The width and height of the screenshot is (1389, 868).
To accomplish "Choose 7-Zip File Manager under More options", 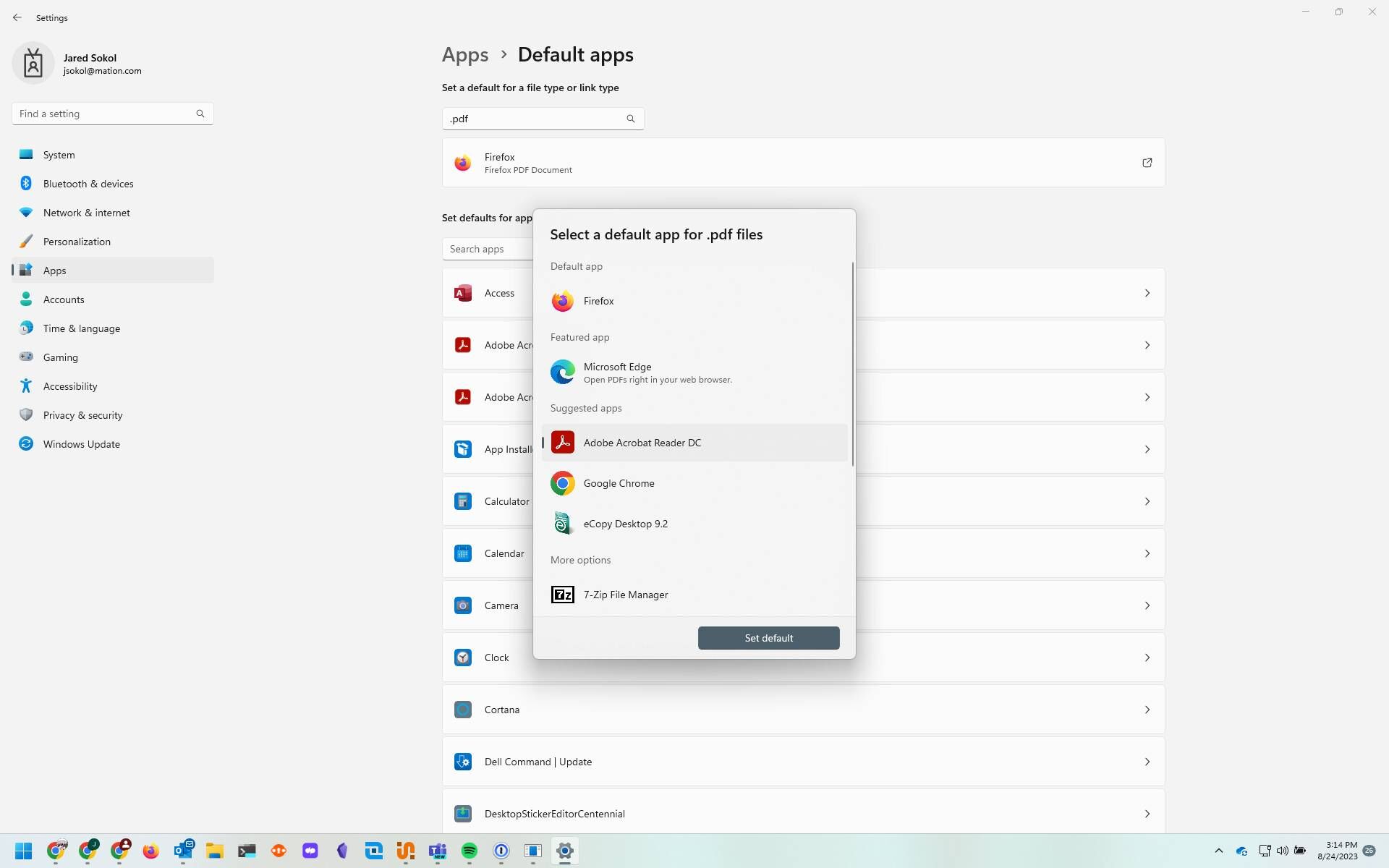I will (x=625, y=595).
